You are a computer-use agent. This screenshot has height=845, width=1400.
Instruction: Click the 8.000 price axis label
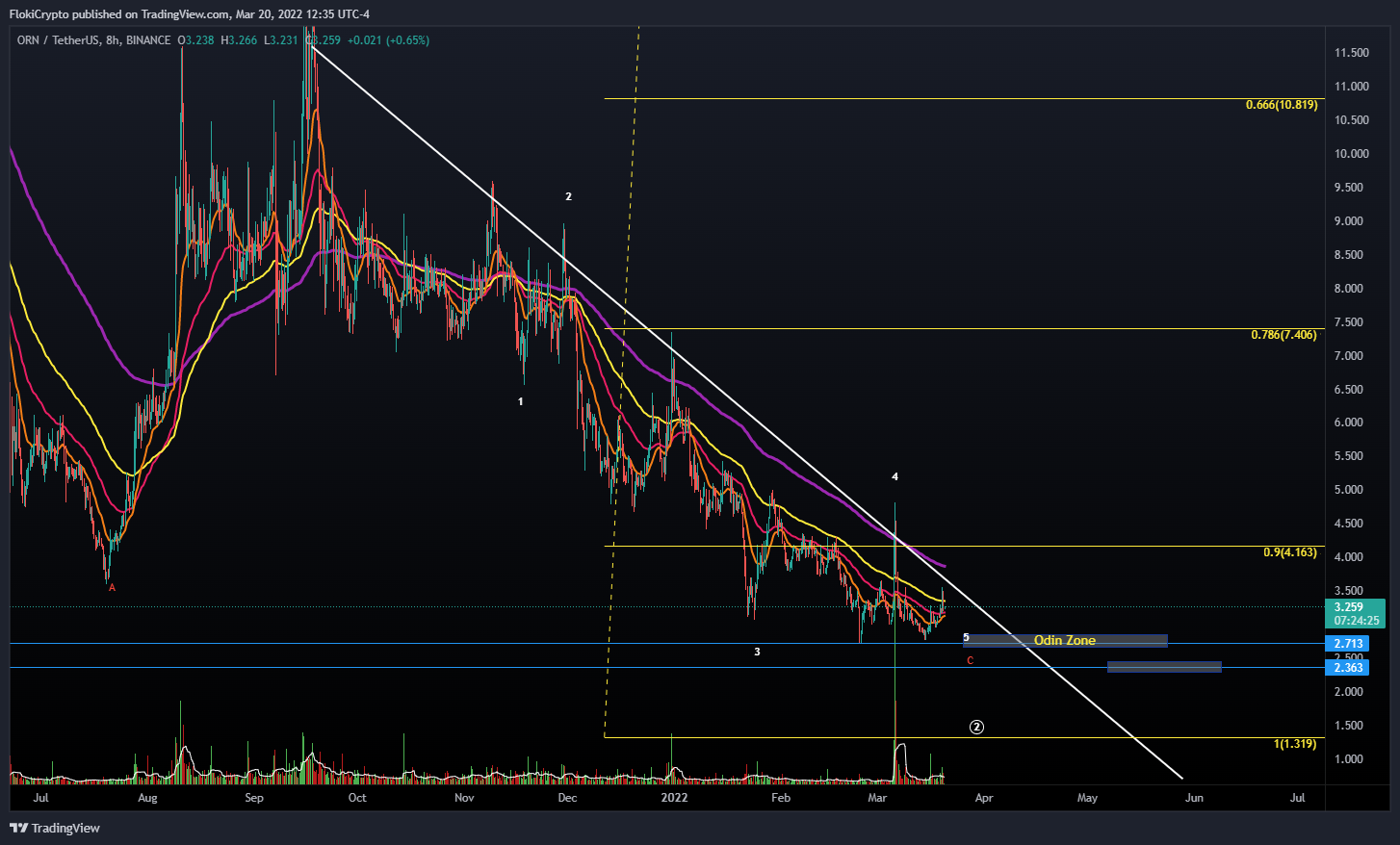1348,289
